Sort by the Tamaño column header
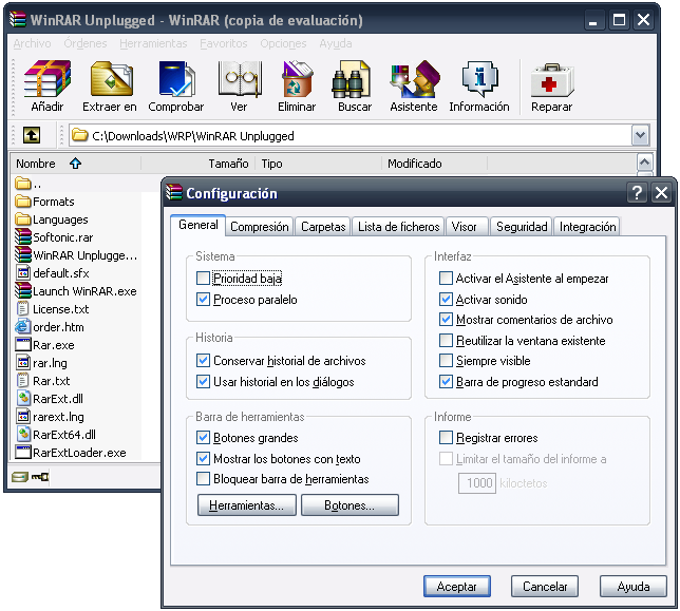680x611 pixels. coord(198,163)
